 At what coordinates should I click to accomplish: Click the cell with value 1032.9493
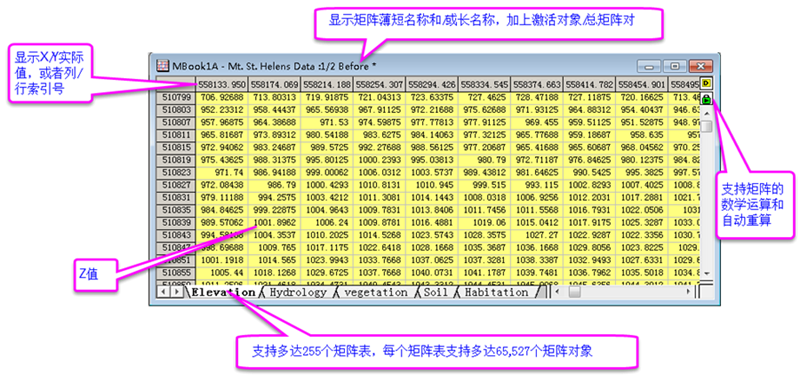[590, 260]
